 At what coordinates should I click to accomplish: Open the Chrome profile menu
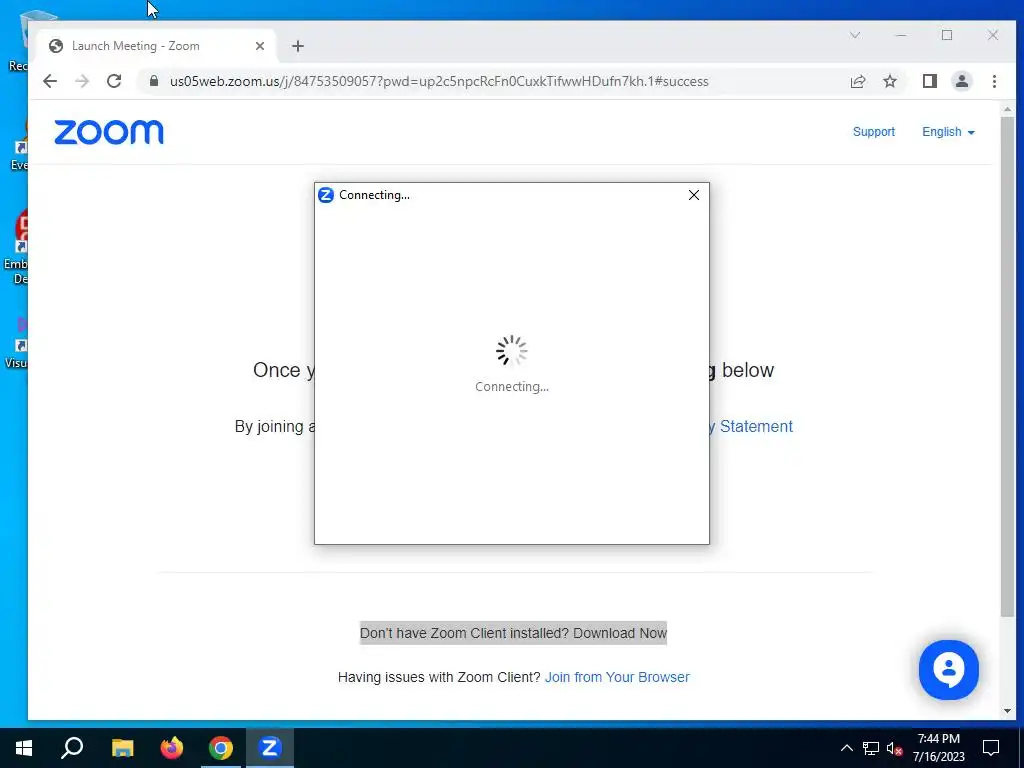961,81
